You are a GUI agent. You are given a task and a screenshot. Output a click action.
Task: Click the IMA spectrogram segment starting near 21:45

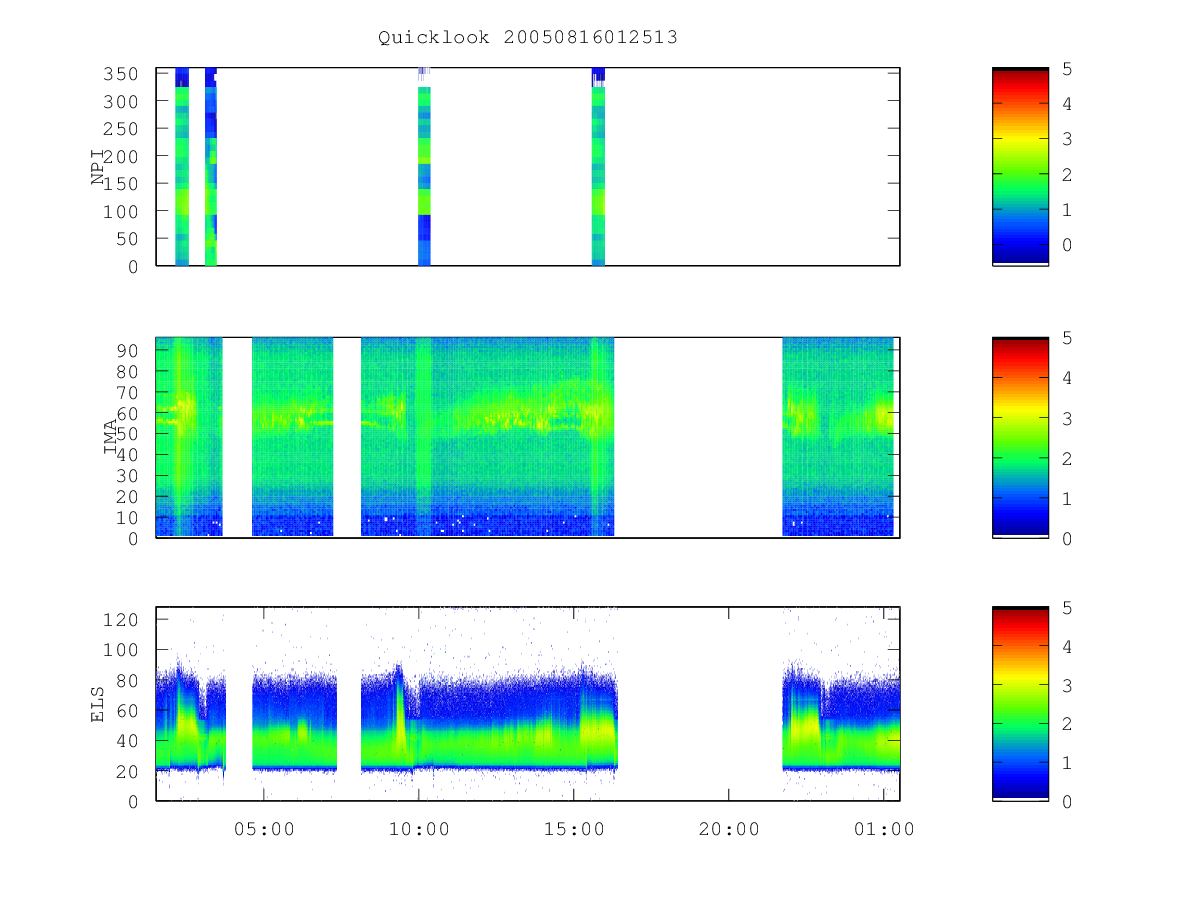pyautogui.click(x=838, y=437)
